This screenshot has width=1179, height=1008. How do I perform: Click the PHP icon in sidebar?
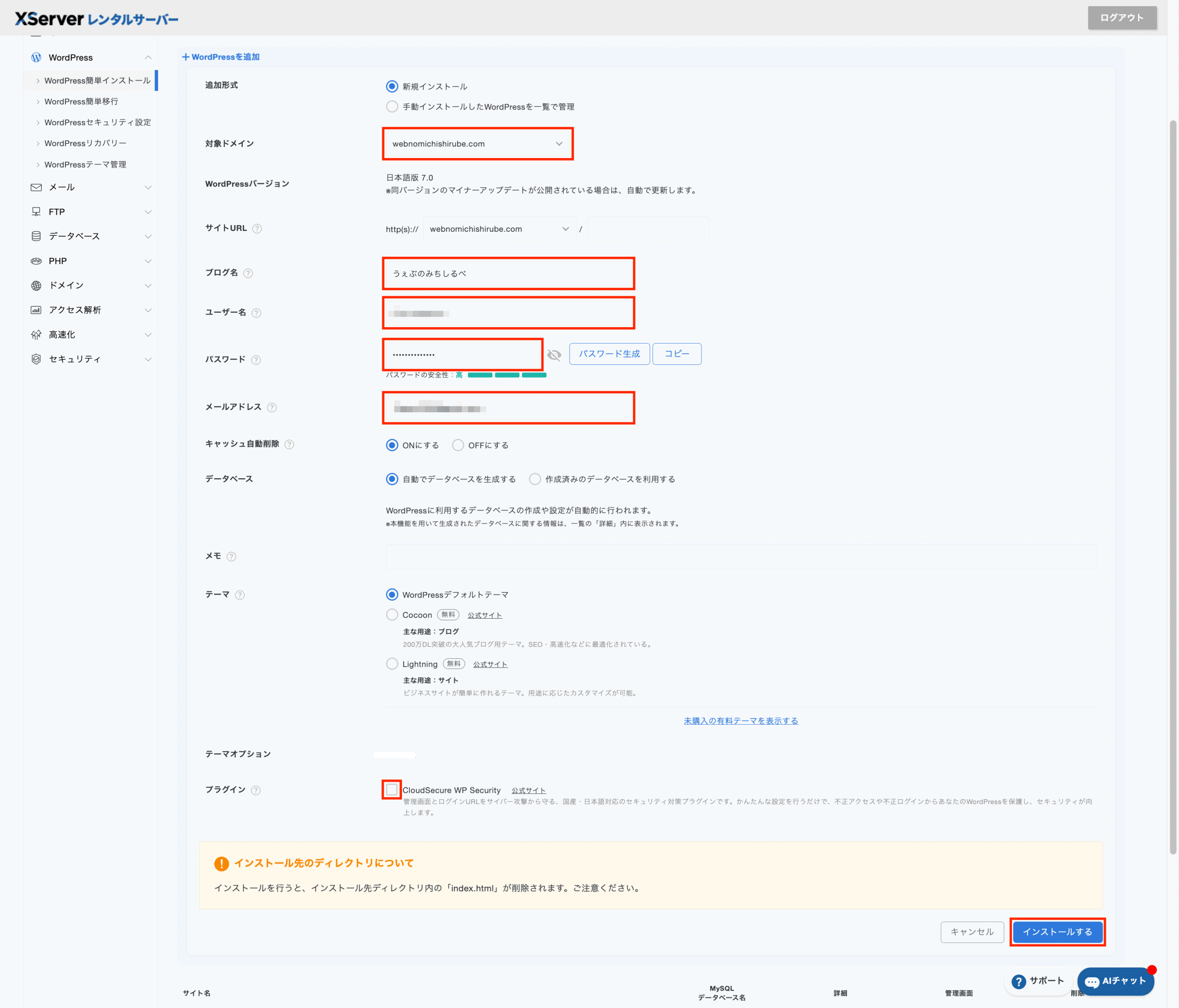pyautogui.click(x=36, y=261)
